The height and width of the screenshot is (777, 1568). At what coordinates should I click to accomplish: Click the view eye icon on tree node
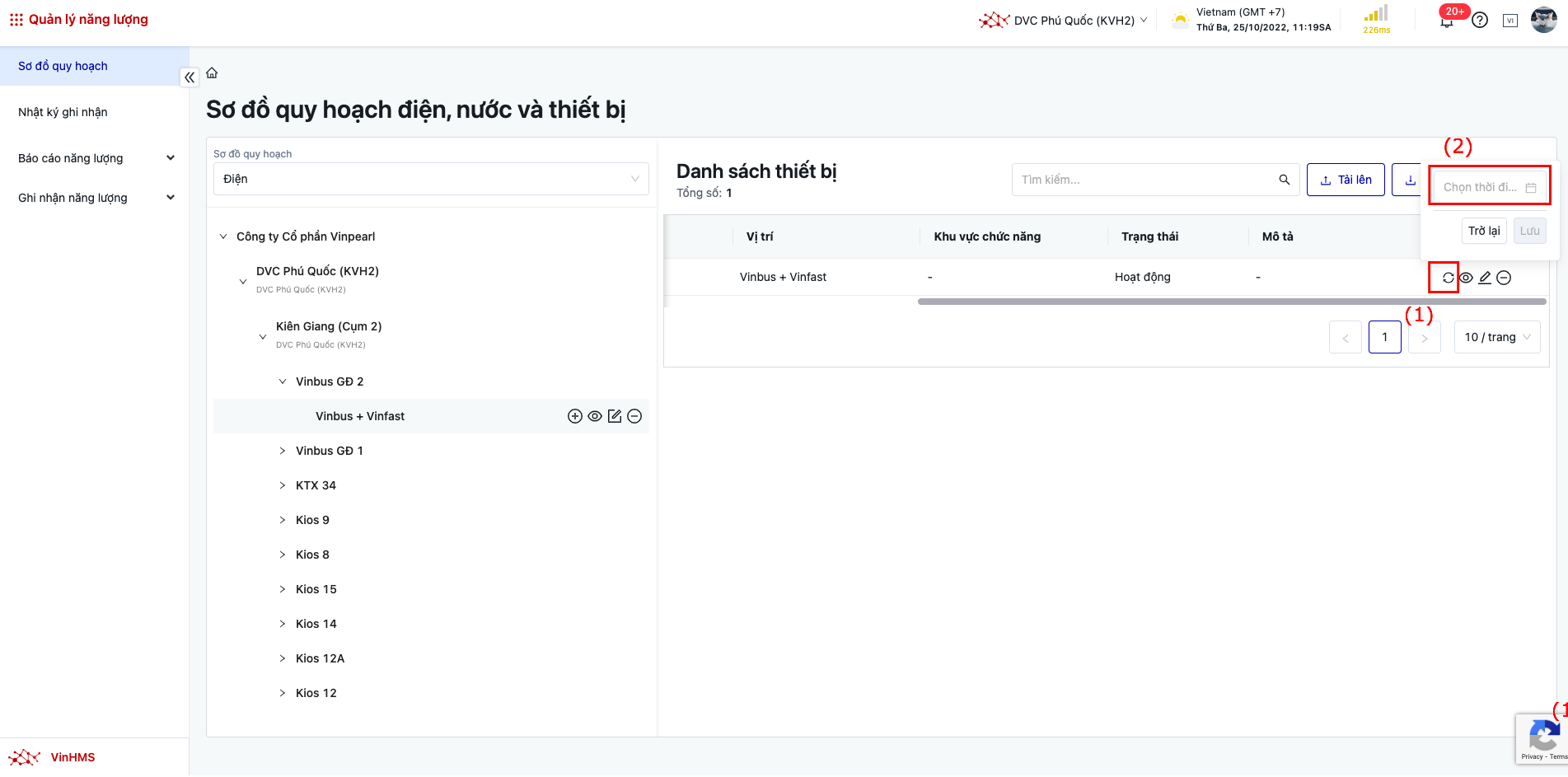click(595, 416)
